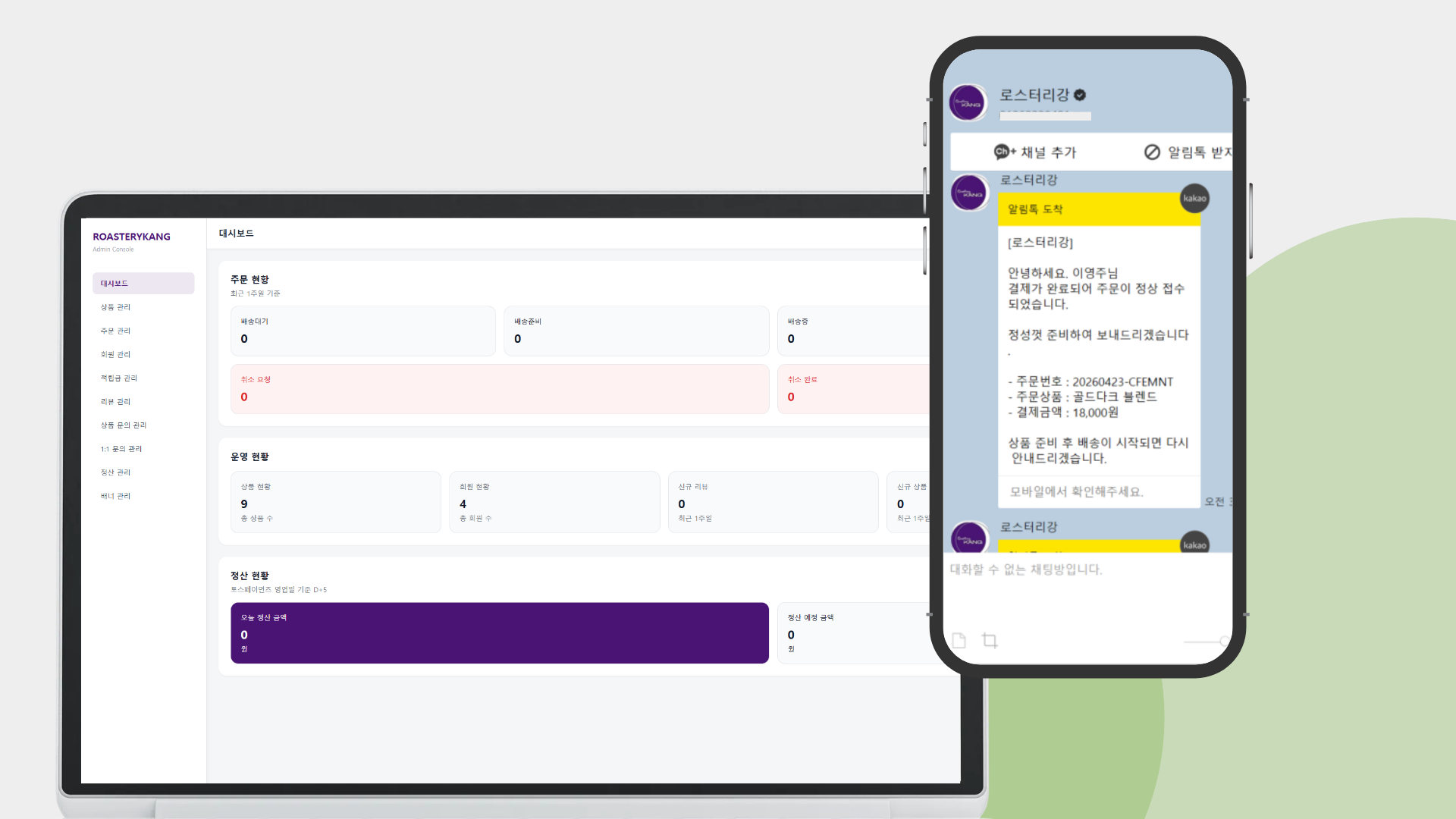Click the Admin Console subtitle

pyautogui.click(x=113, y=249)
